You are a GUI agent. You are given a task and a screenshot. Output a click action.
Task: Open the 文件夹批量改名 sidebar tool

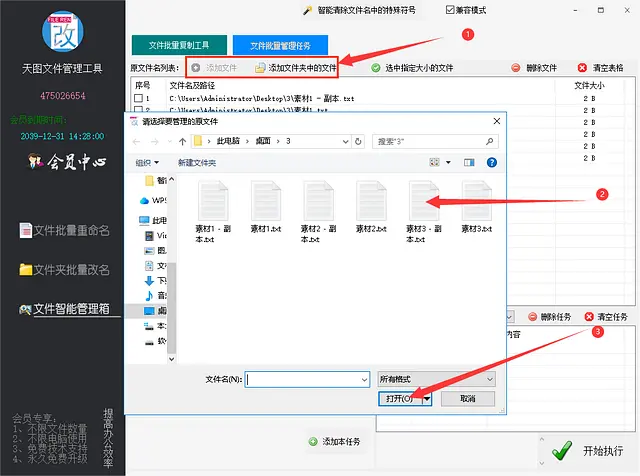[64, 270]
